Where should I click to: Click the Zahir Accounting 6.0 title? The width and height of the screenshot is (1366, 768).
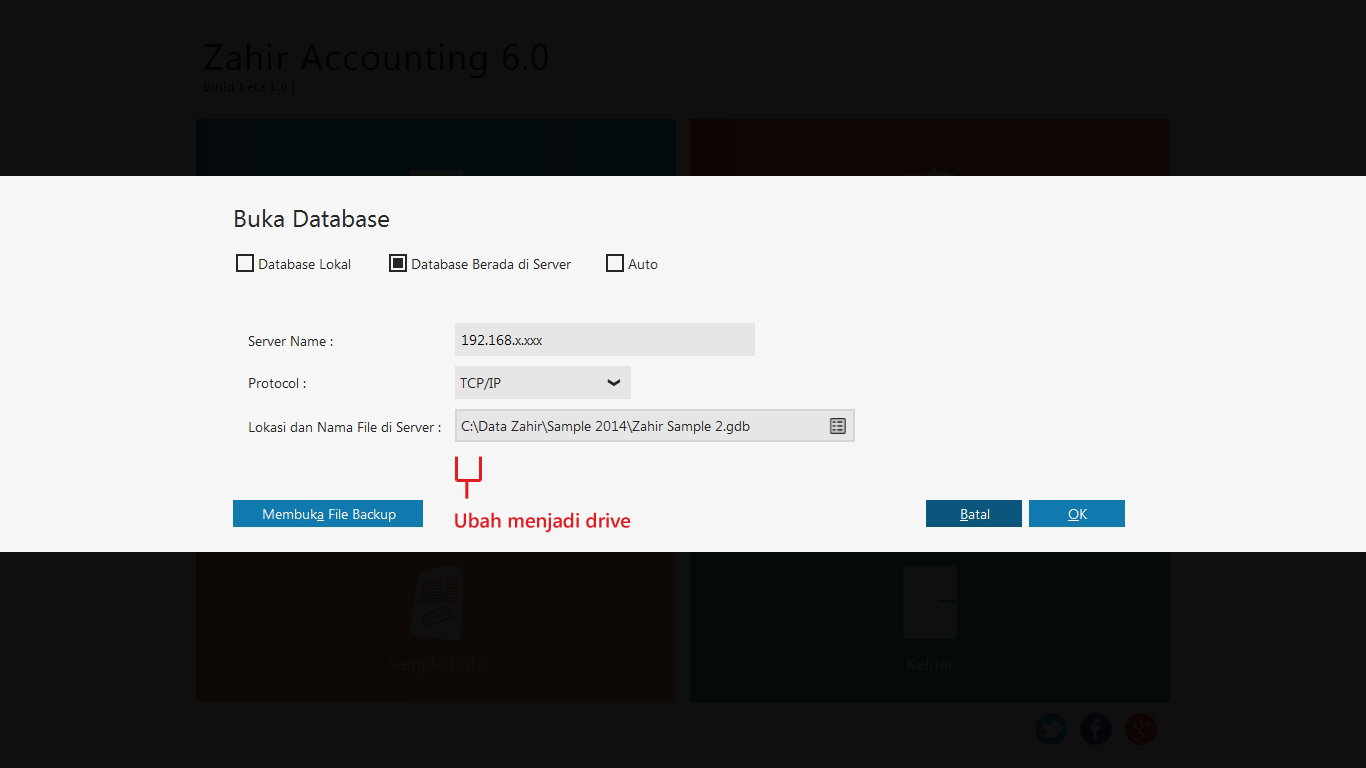pos(376,58)
